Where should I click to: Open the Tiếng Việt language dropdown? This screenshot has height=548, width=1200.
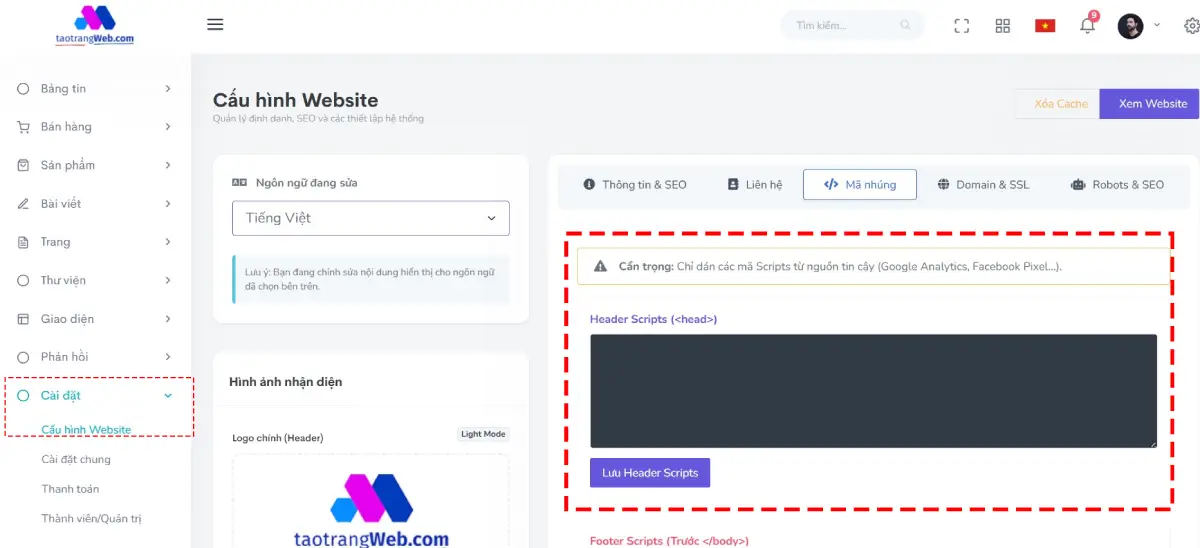pos(371,218)
